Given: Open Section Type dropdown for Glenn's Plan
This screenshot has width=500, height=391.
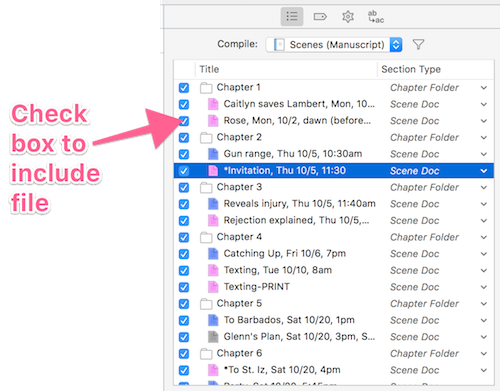Looking at the screenshot, I should [x=484, y=337].
